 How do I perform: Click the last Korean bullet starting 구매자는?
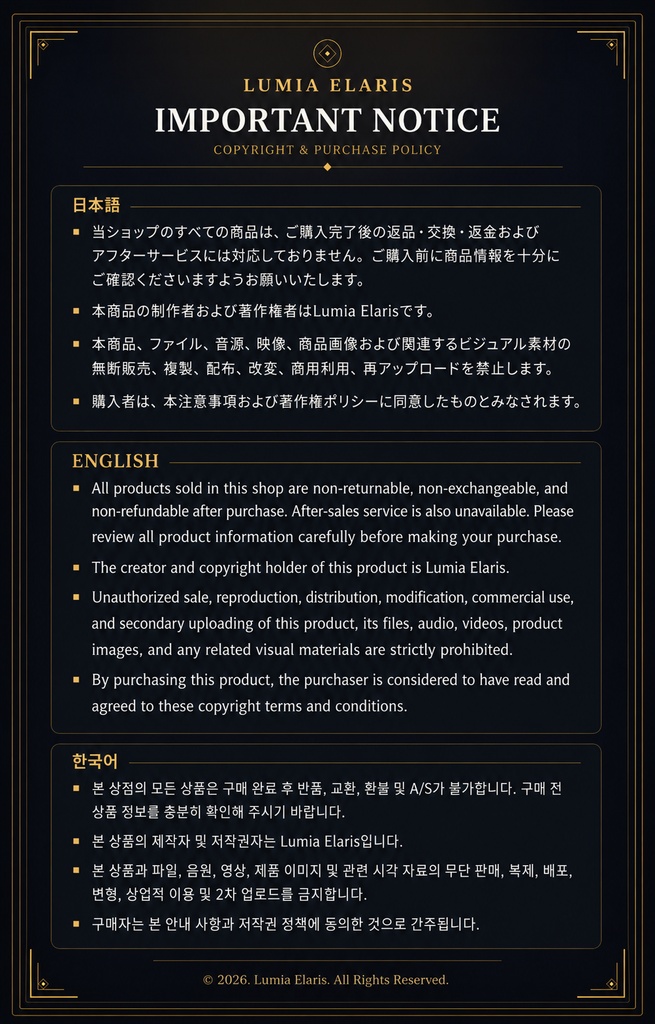pyautogui.click(x=285, y=923)
